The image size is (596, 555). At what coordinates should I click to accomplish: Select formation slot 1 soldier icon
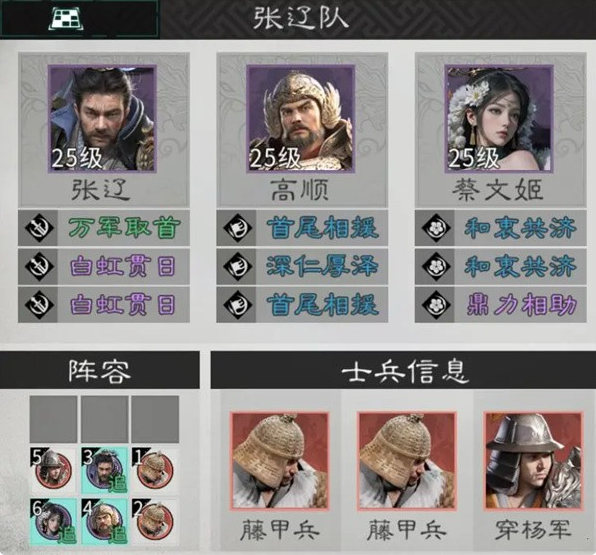click(155, 470)
